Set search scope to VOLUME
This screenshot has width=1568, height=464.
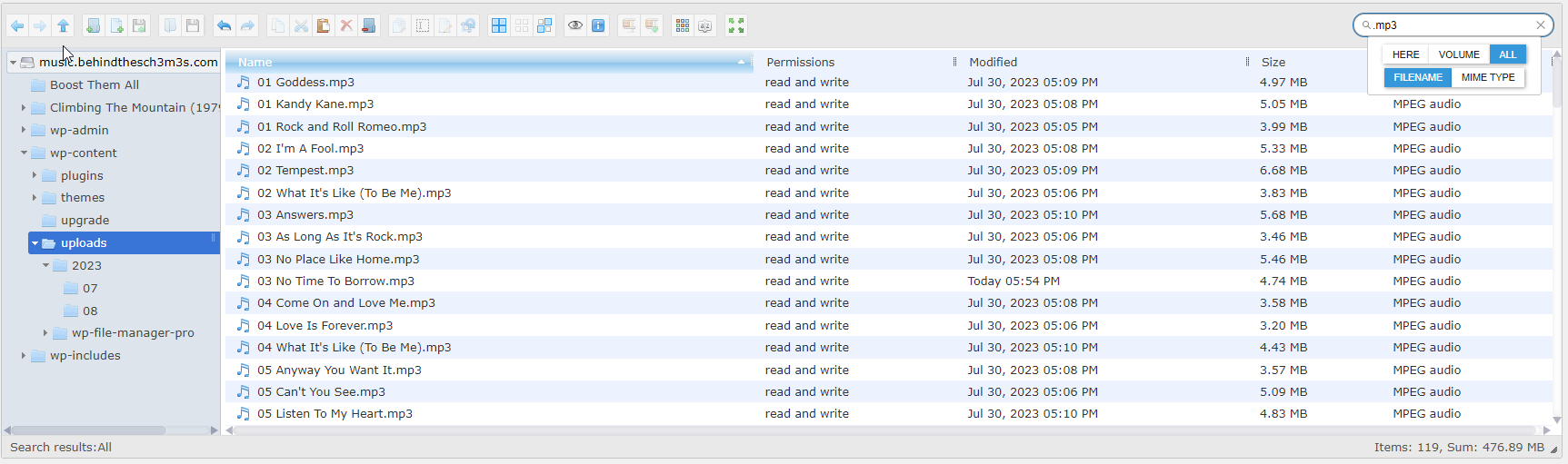point(1459,54)
